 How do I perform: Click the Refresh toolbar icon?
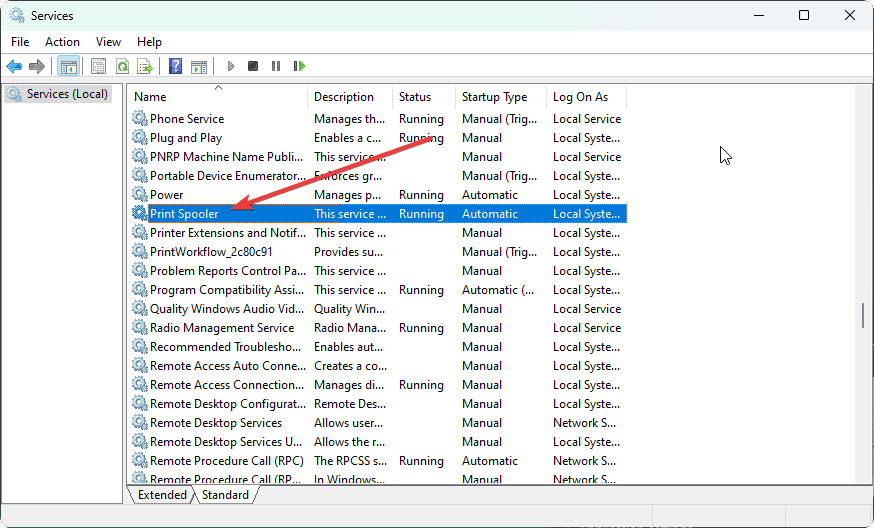point(122,66)
